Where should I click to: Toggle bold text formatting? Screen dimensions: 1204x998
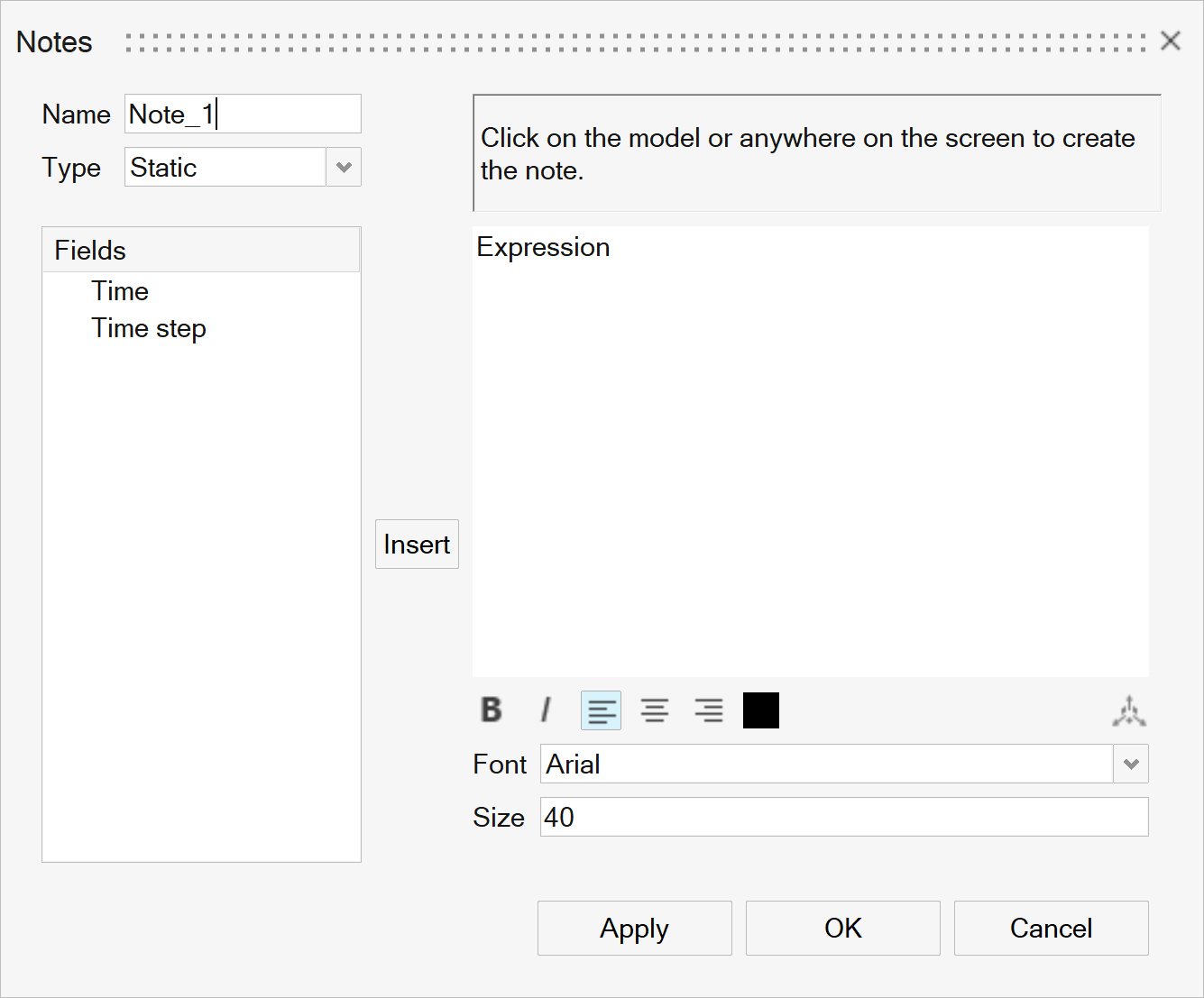pos(492,710)
